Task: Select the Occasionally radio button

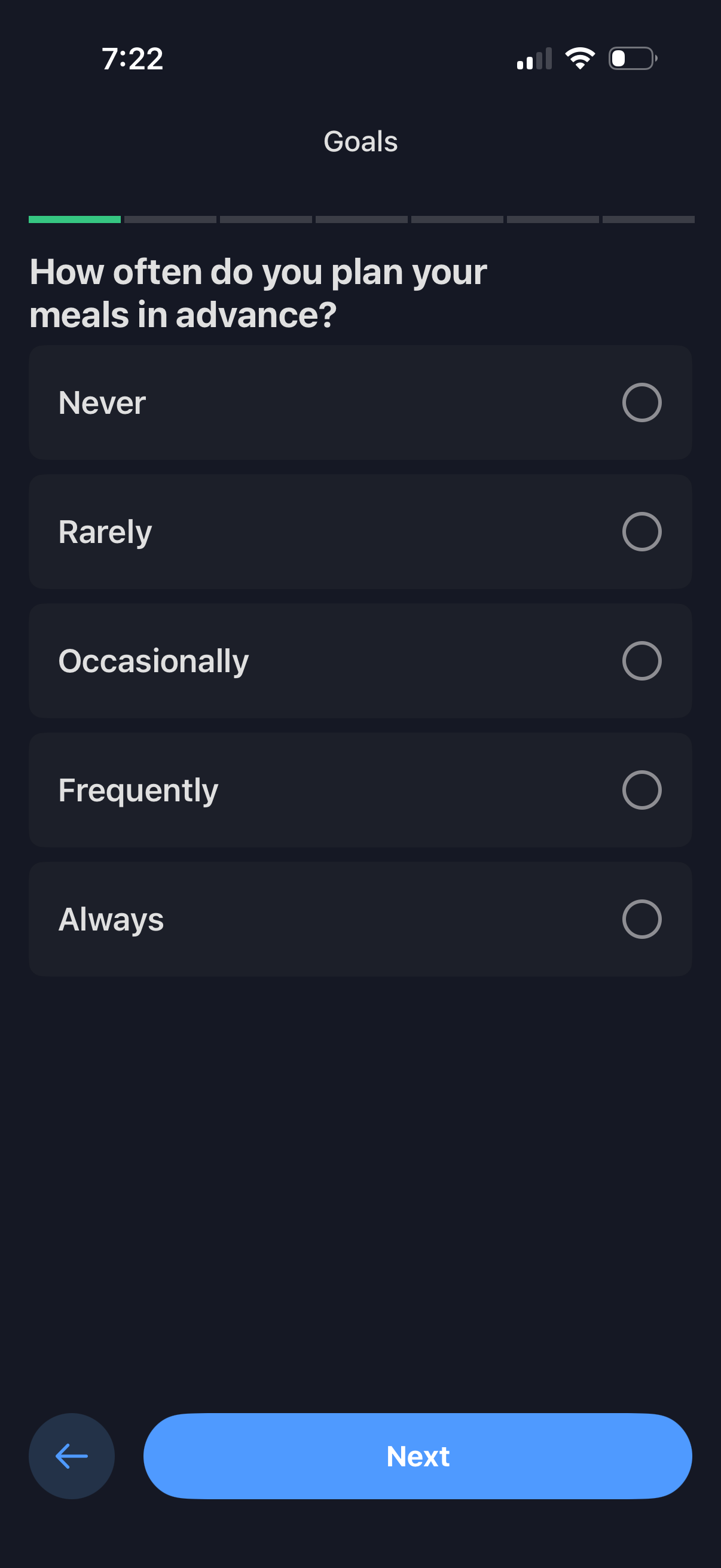Action: tap(641, 660)
